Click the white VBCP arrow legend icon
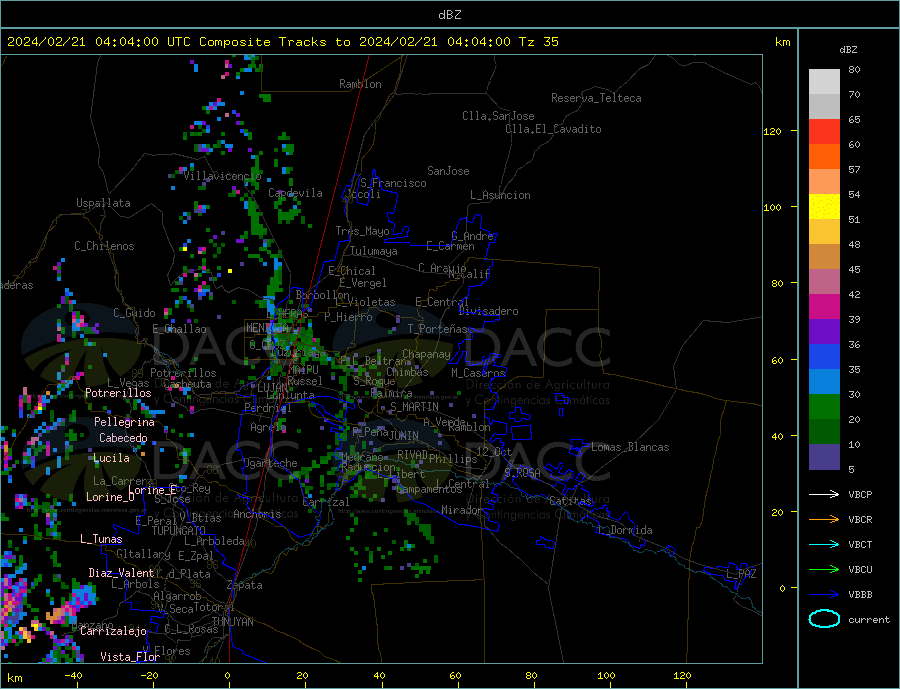900x689 pixels. click(824, 494)
